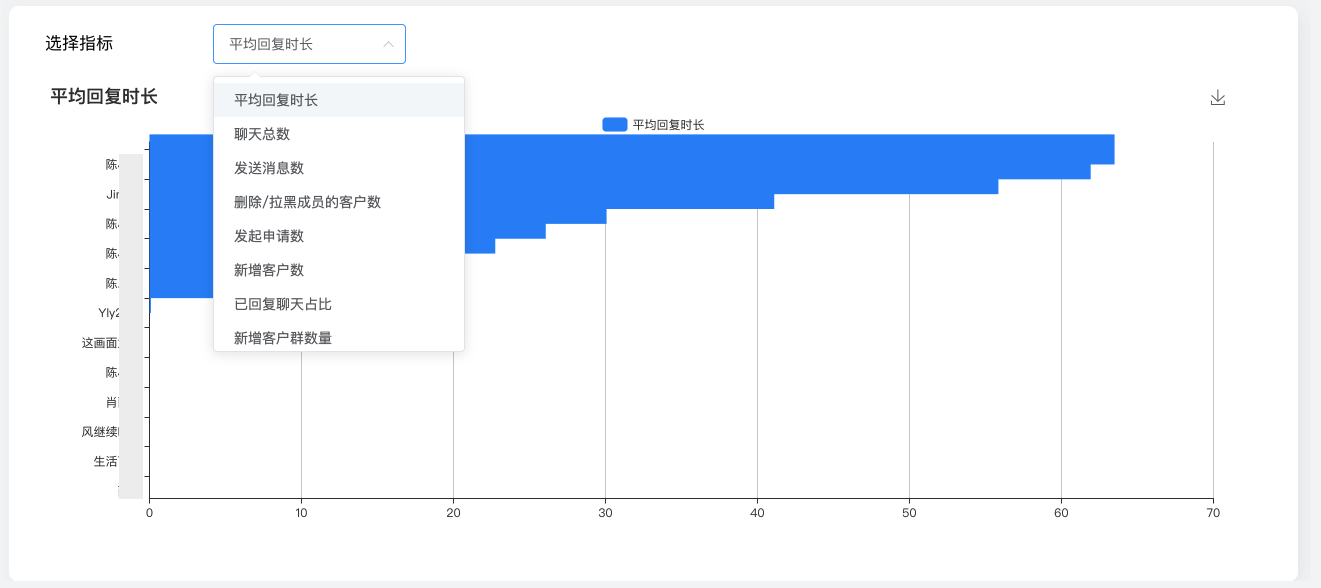The image size is (1321, 588).
Task: Click the 平均回复时长 legend label text
Action: coord(668,125)
